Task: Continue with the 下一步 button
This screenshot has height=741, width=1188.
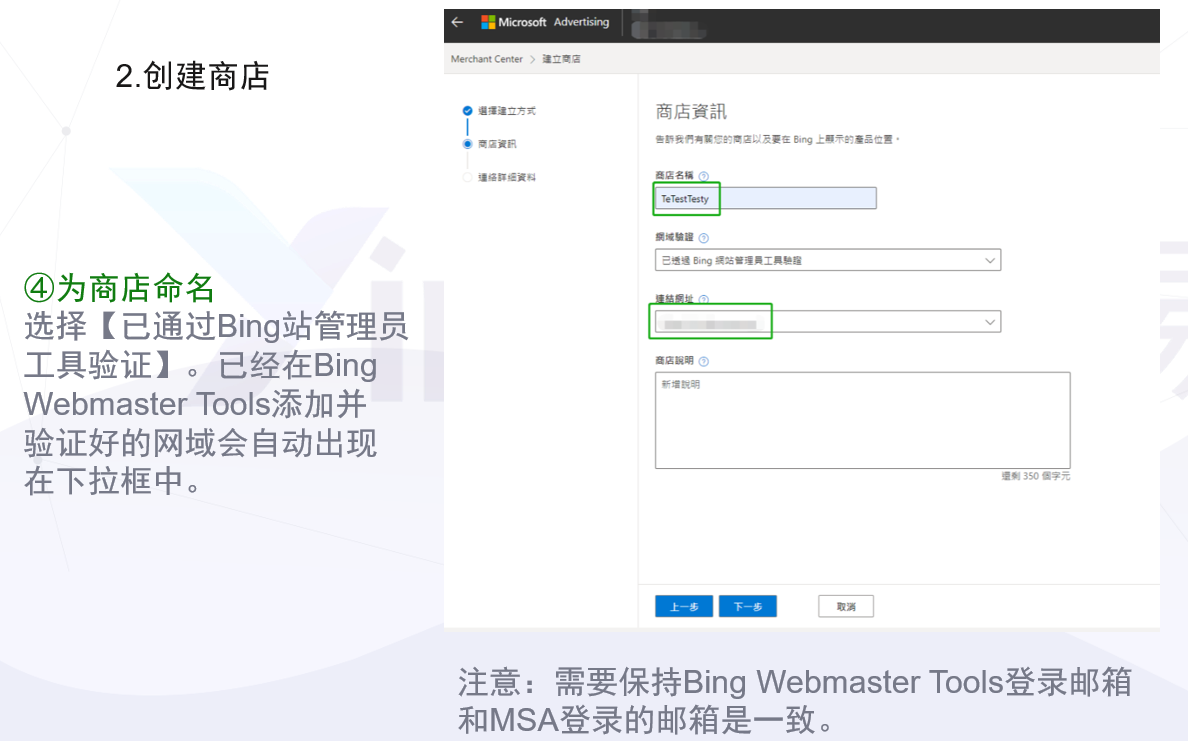Action: pos(747,606)
